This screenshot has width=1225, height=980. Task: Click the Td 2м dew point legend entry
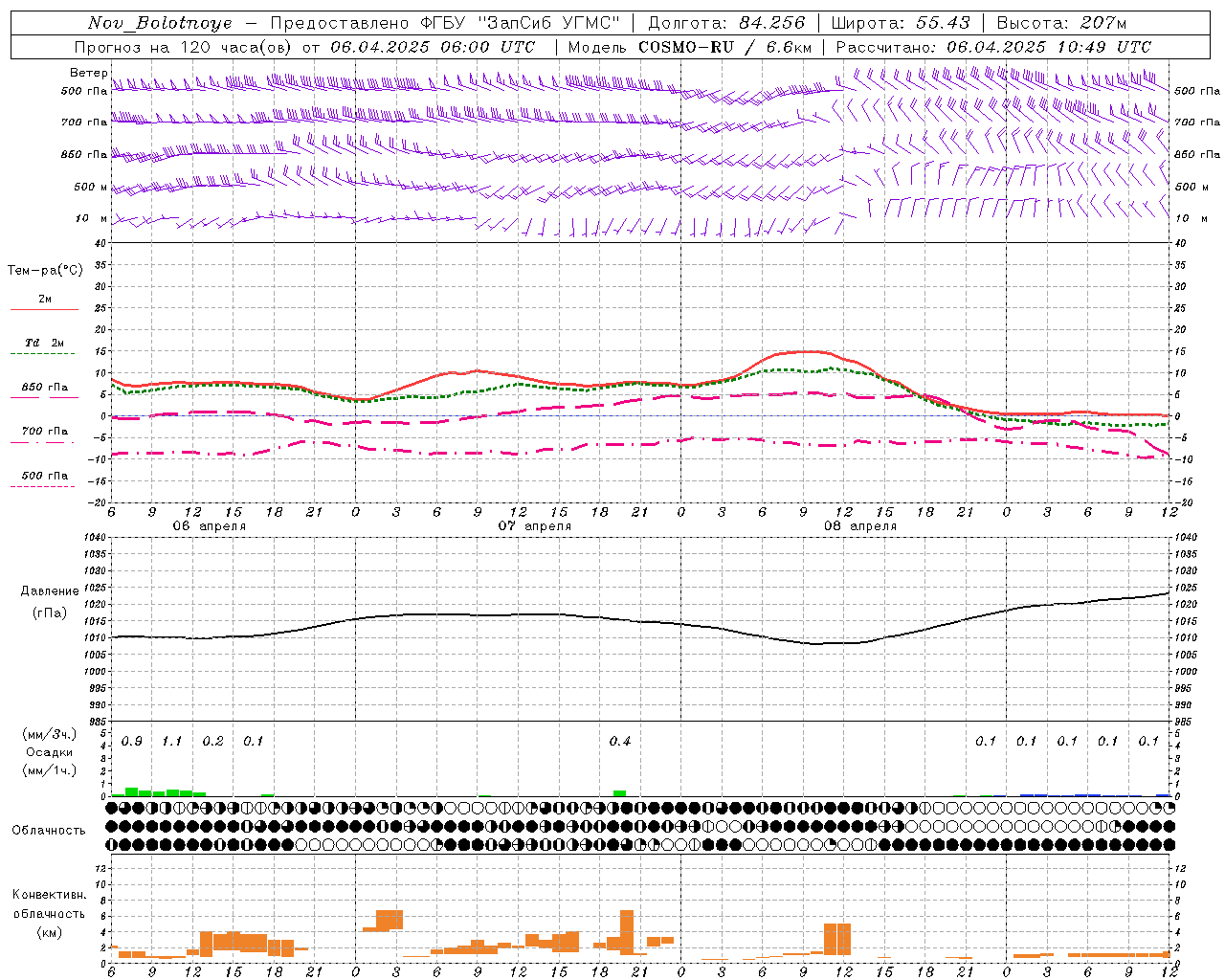[x=44, y=343]
